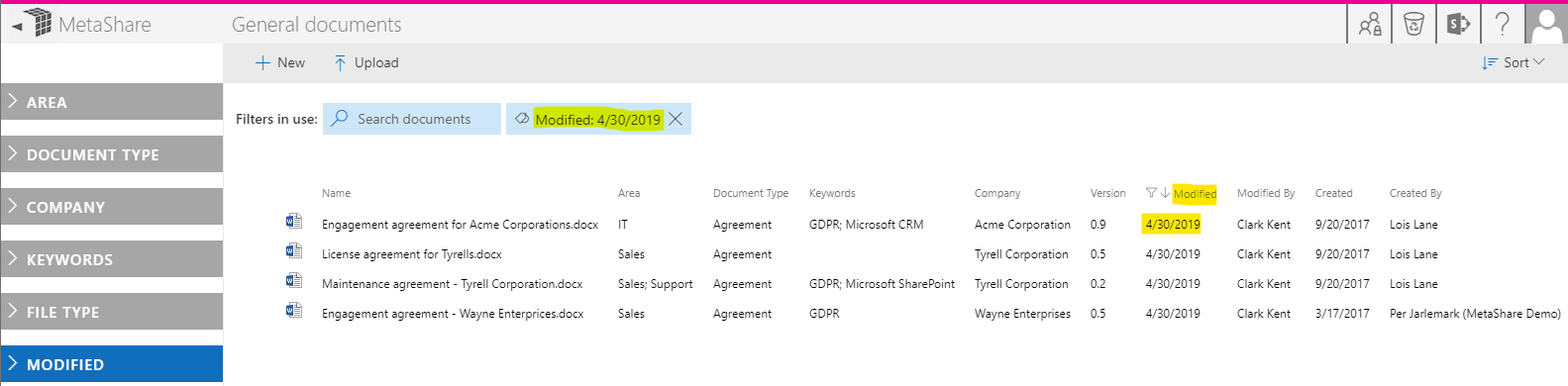Expand the COMPANY filter panel
This screenshot has width=1568, height=386.
(112, 207)
